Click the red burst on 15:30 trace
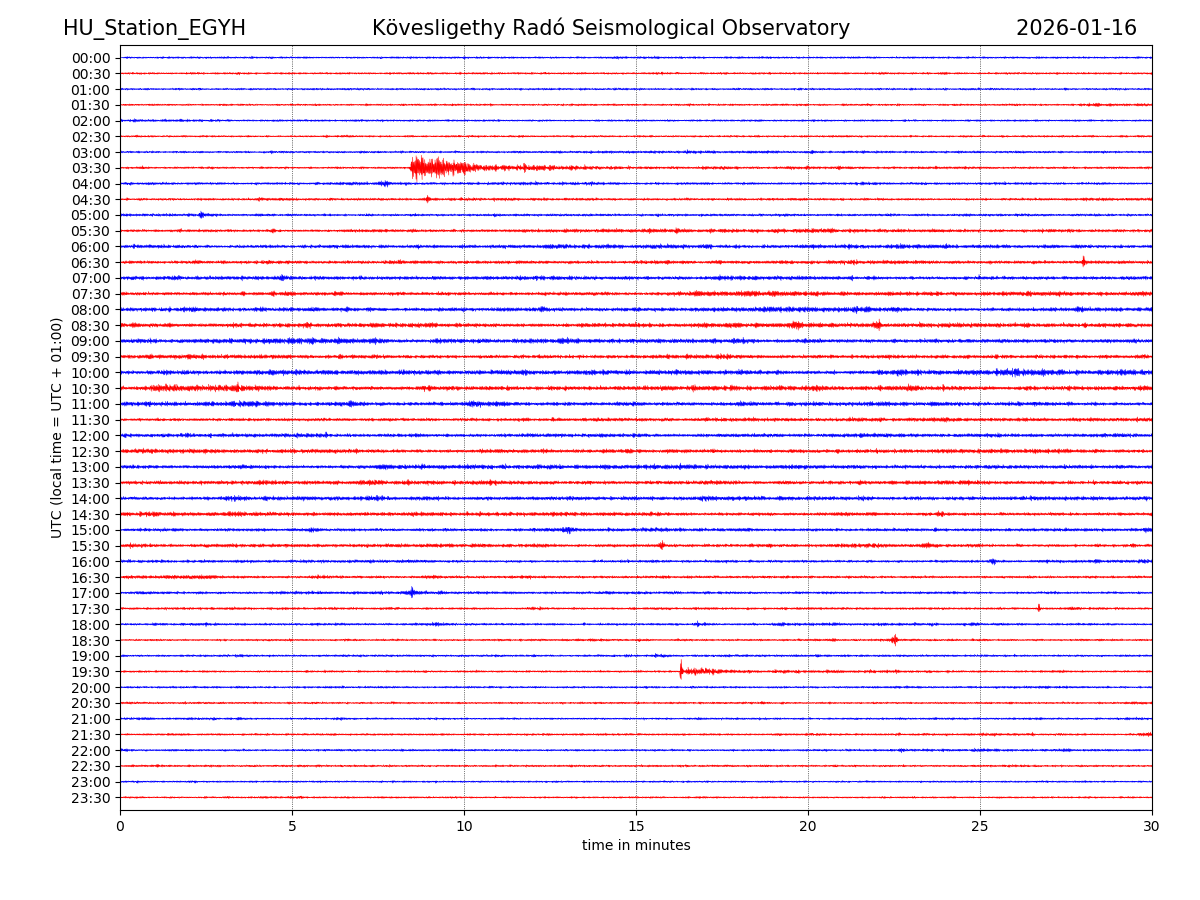The height and width of the screenshot is (900, 1200). tap(661, 545)
